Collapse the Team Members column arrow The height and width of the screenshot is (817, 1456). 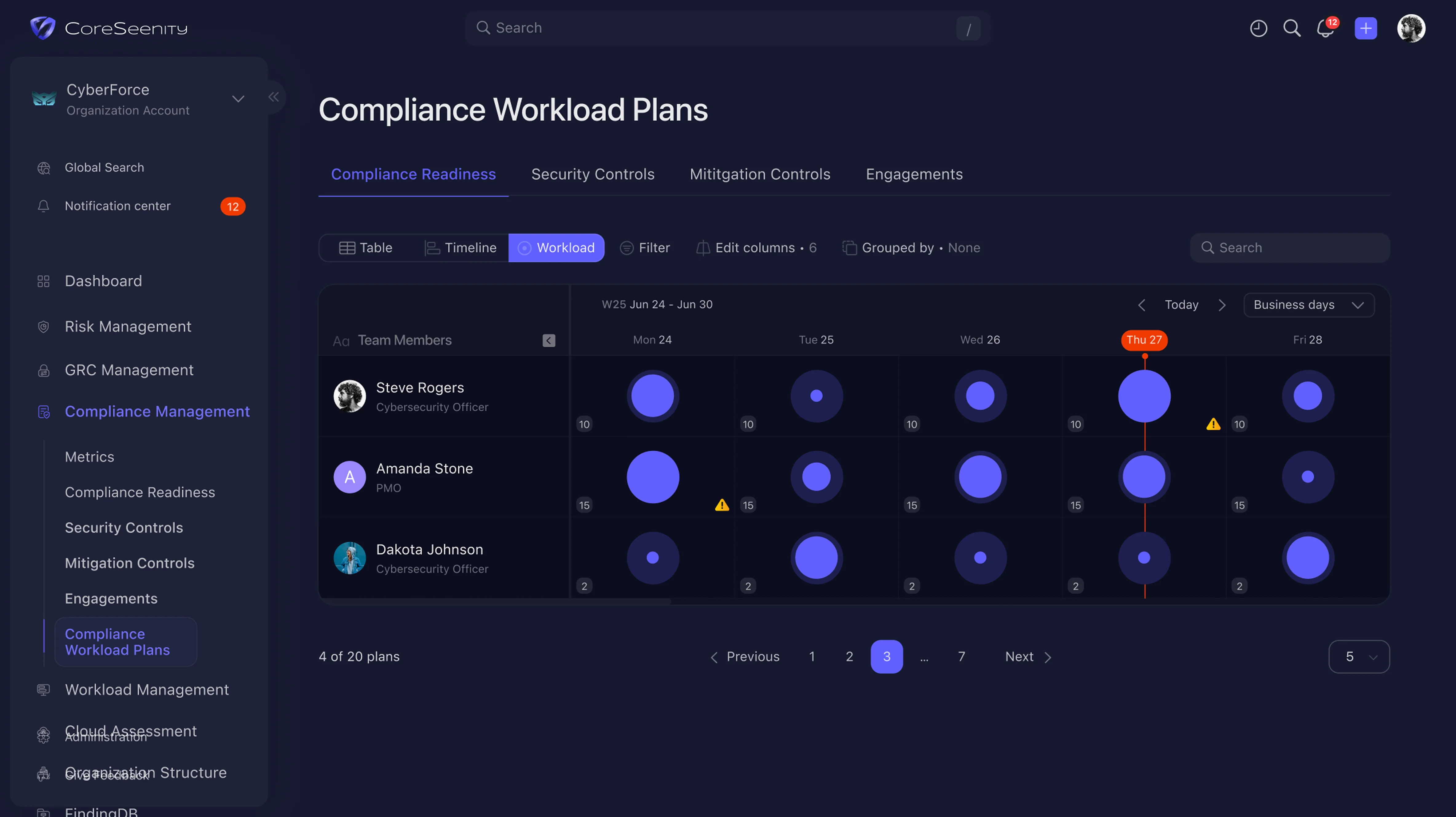pyautogui.click(x=549, y=341)
